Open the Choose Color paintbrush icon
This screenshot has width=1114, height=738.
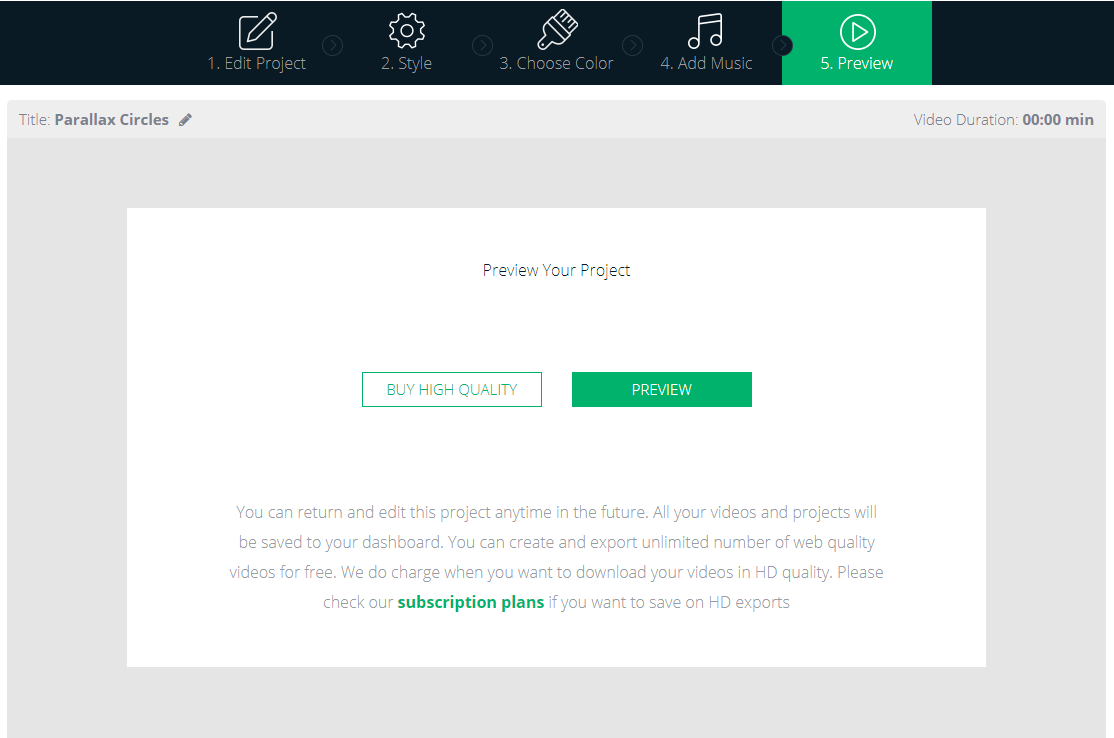click(557, 29)
